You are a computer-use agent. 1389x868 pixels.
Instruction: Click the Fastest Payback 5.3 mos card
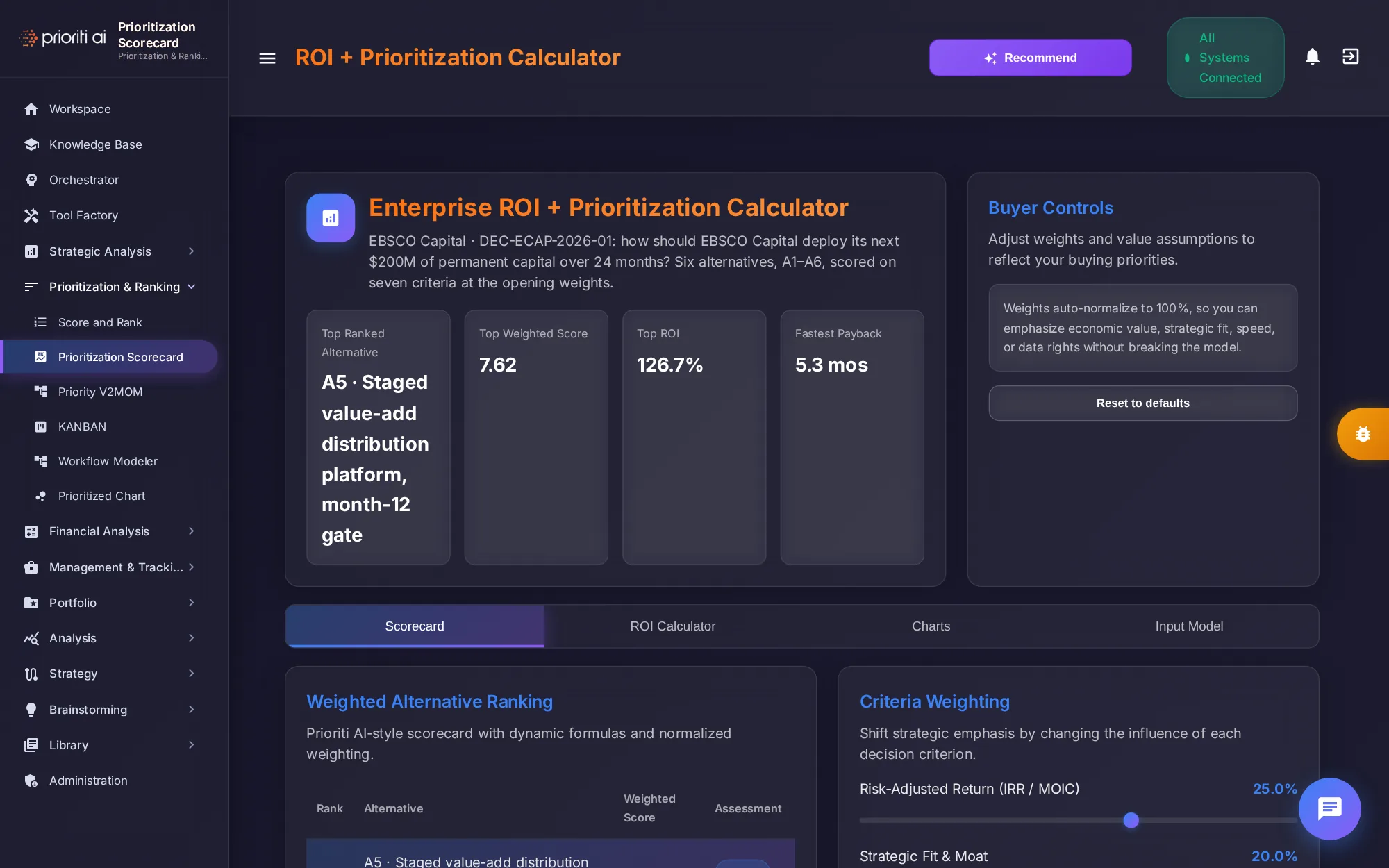click(852, 437)
